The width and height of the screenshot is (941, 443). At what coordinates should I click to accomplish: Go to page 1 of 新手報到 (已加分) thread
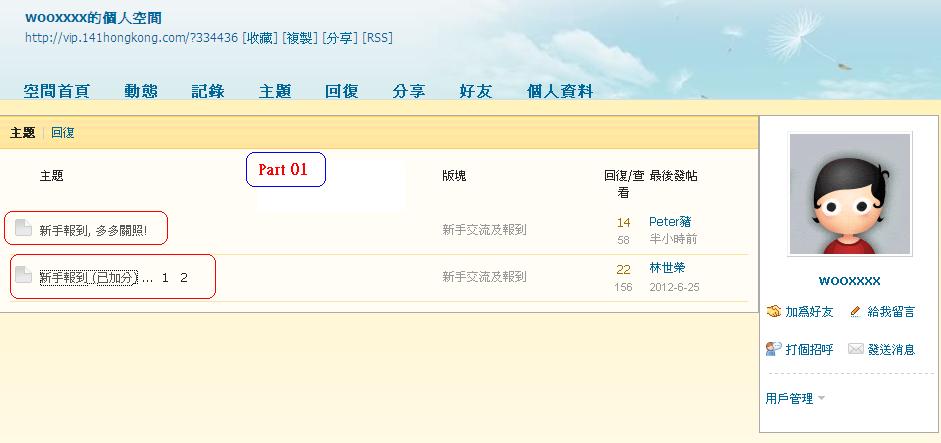[166, 278]
